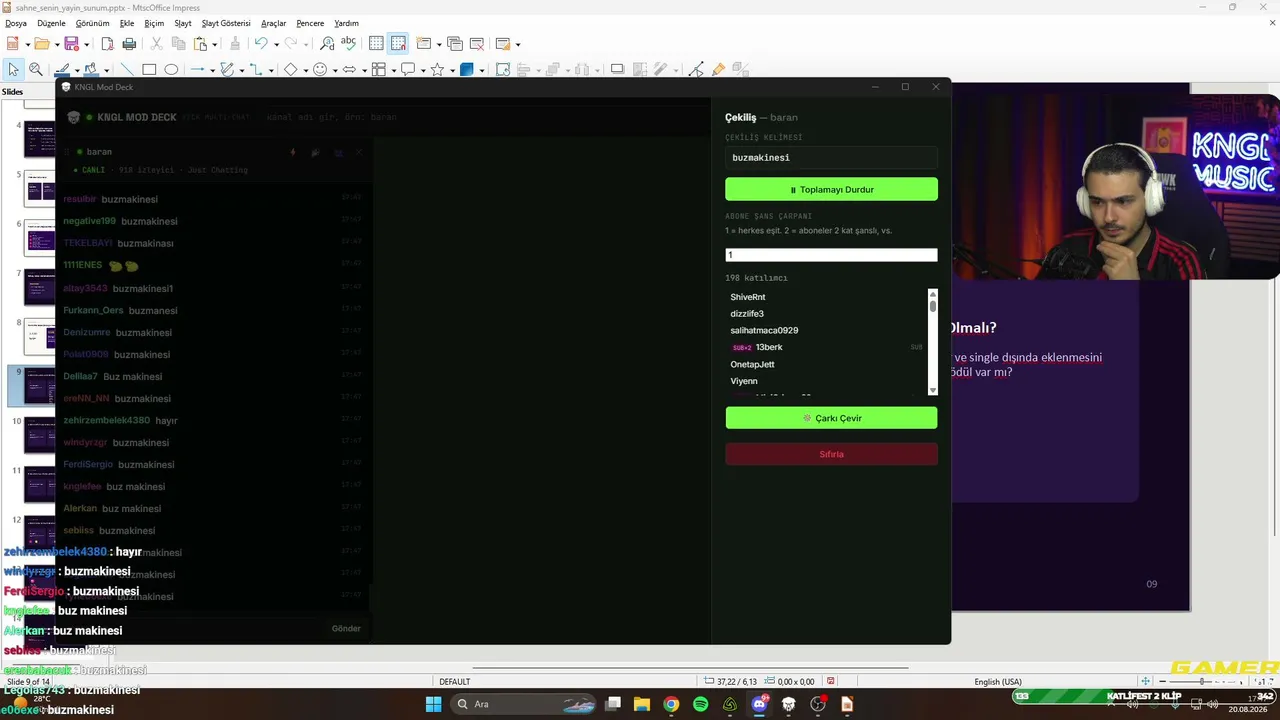Adjust the Impress zoom slider in status bar

click(x=1201, y=682)
